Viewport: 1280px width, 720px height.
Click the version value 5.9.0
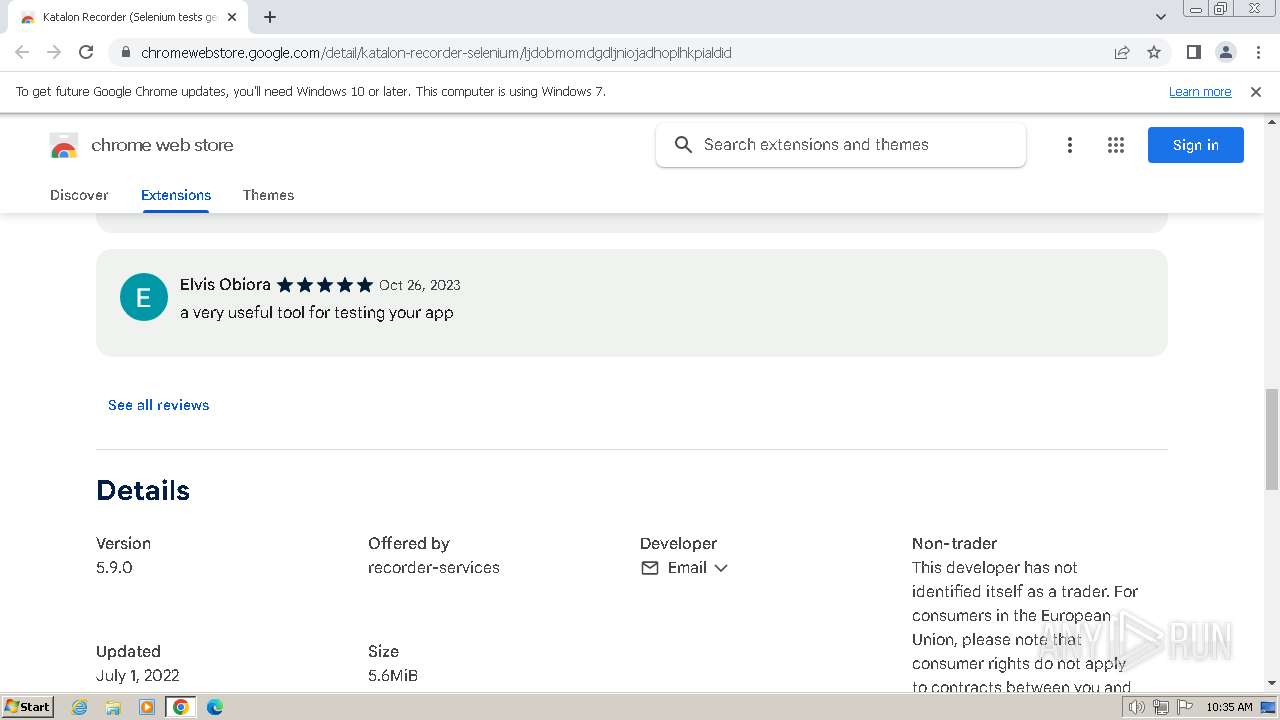114,568
